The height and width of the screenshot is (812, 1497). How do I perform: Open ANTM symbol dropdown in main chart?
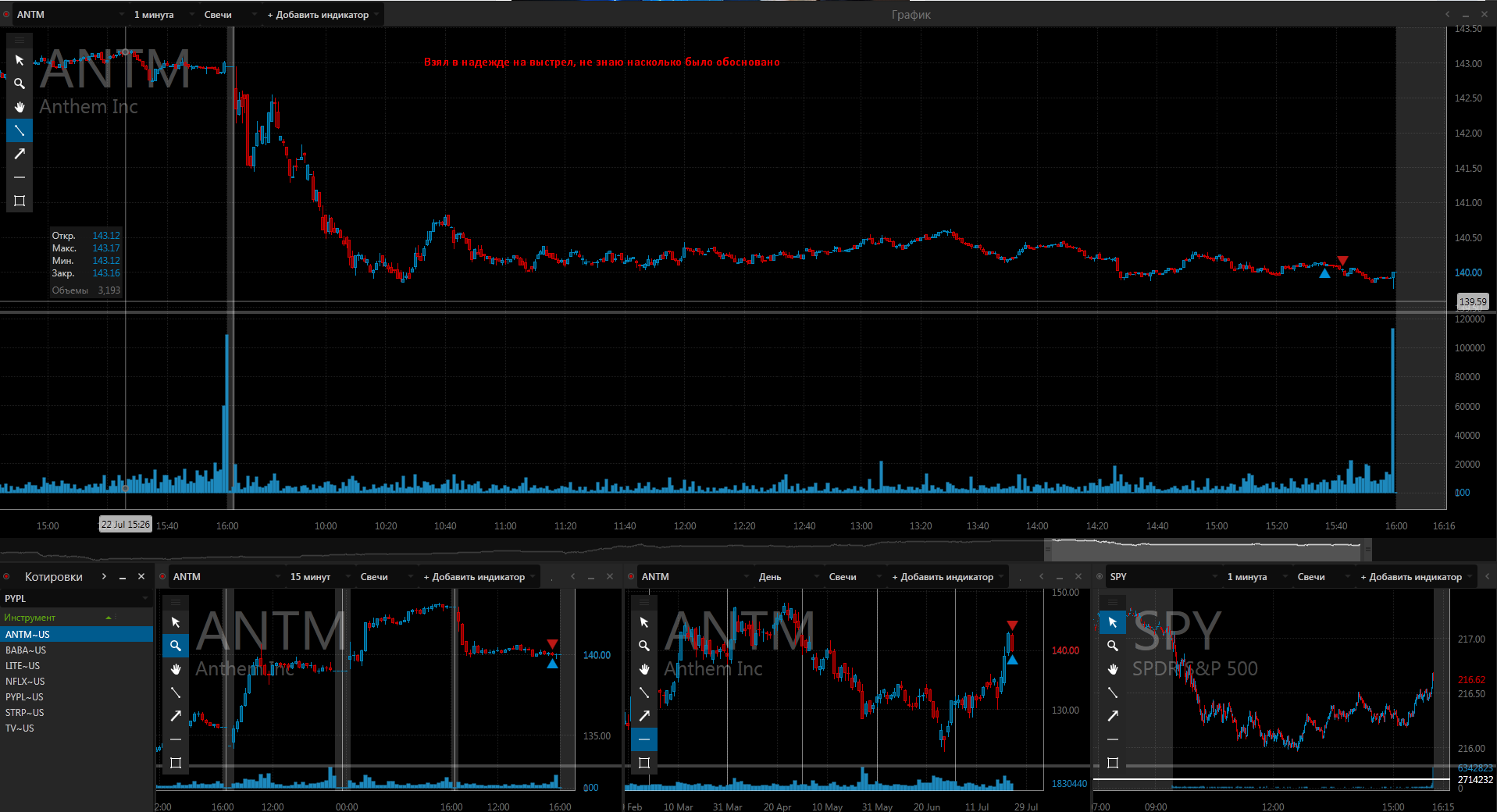coord(70,15)
